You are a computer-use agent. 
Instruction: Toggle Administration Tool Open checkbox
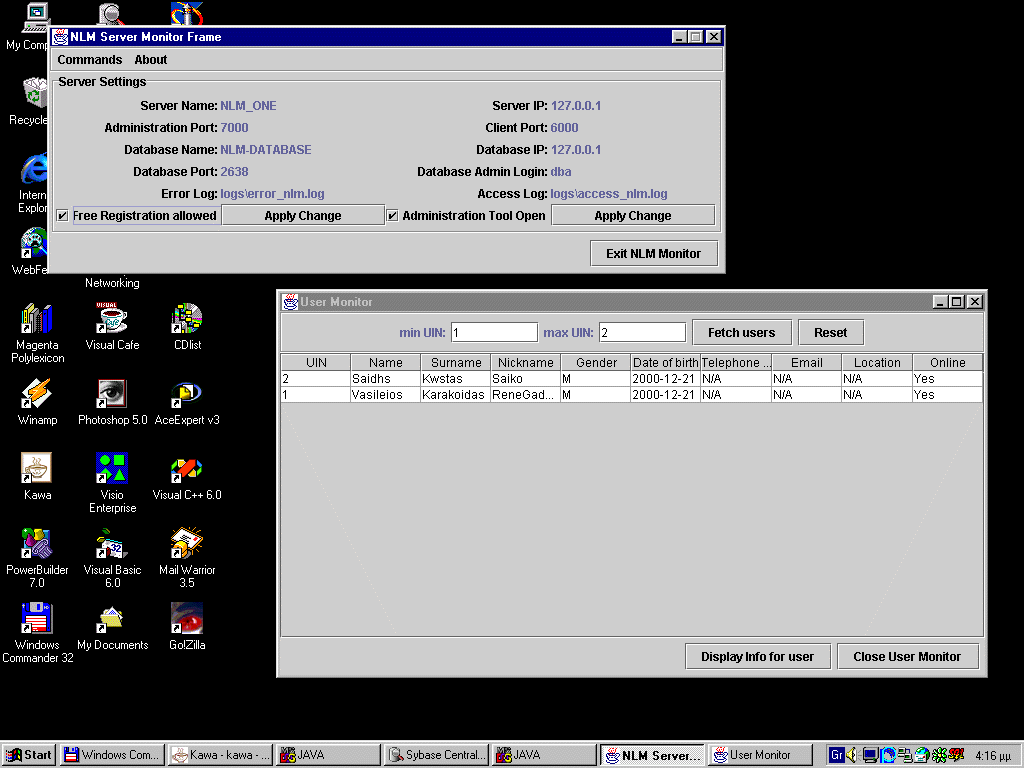[392, 216]
